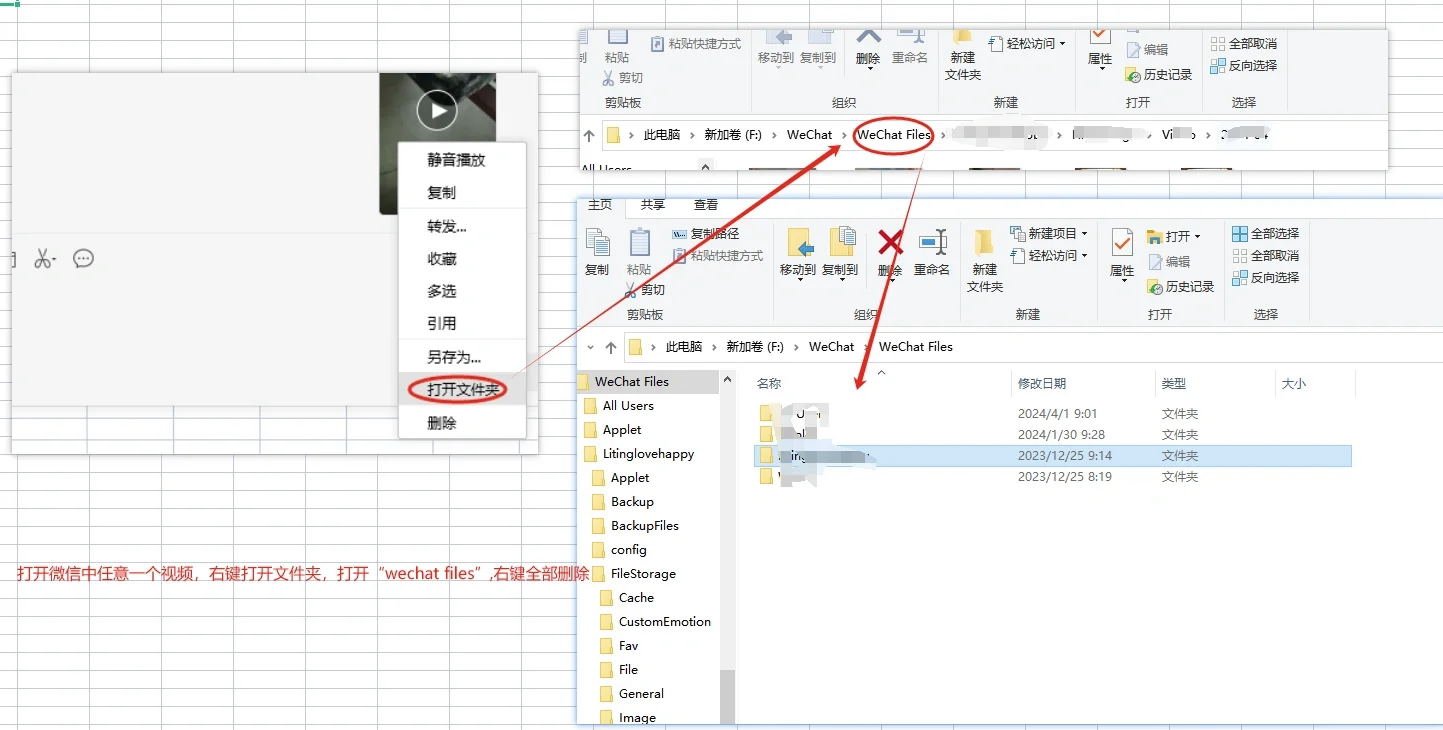Open 轻松访问 dropdown in lower explorer
1443x730 pixels.
(1049, 256)
